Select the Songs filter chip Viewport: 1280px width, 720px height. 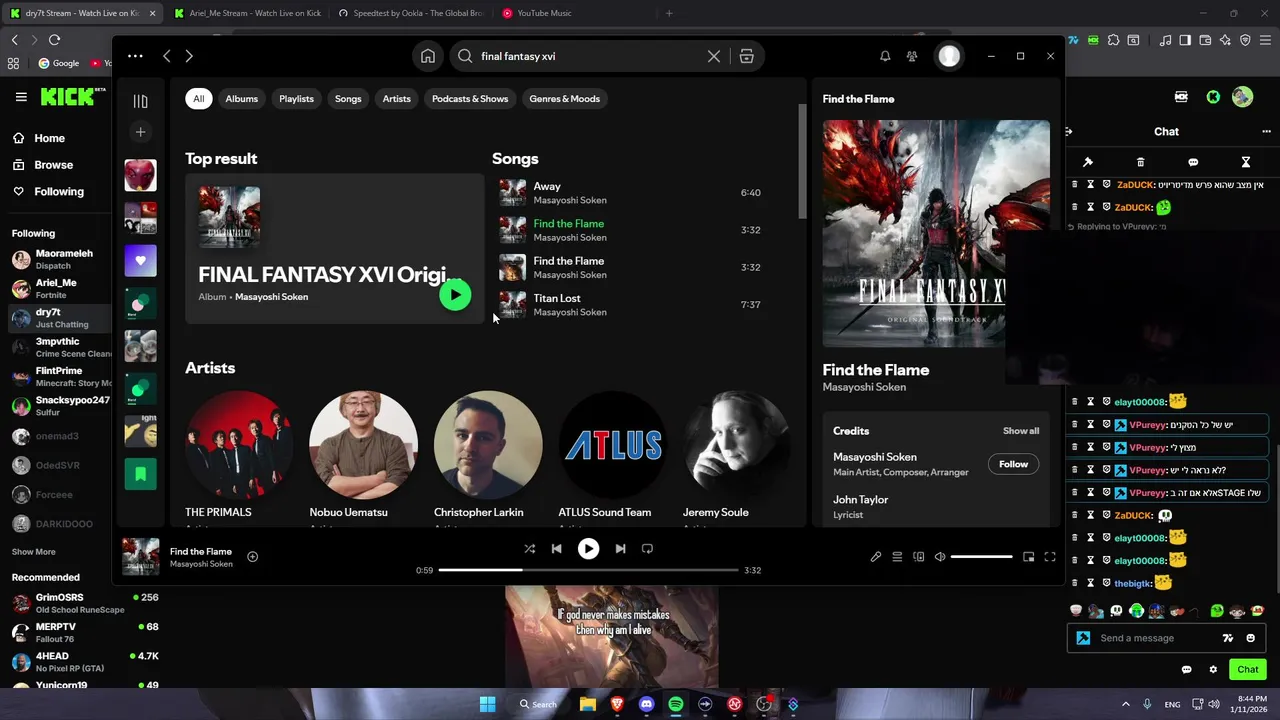(348, 99)
